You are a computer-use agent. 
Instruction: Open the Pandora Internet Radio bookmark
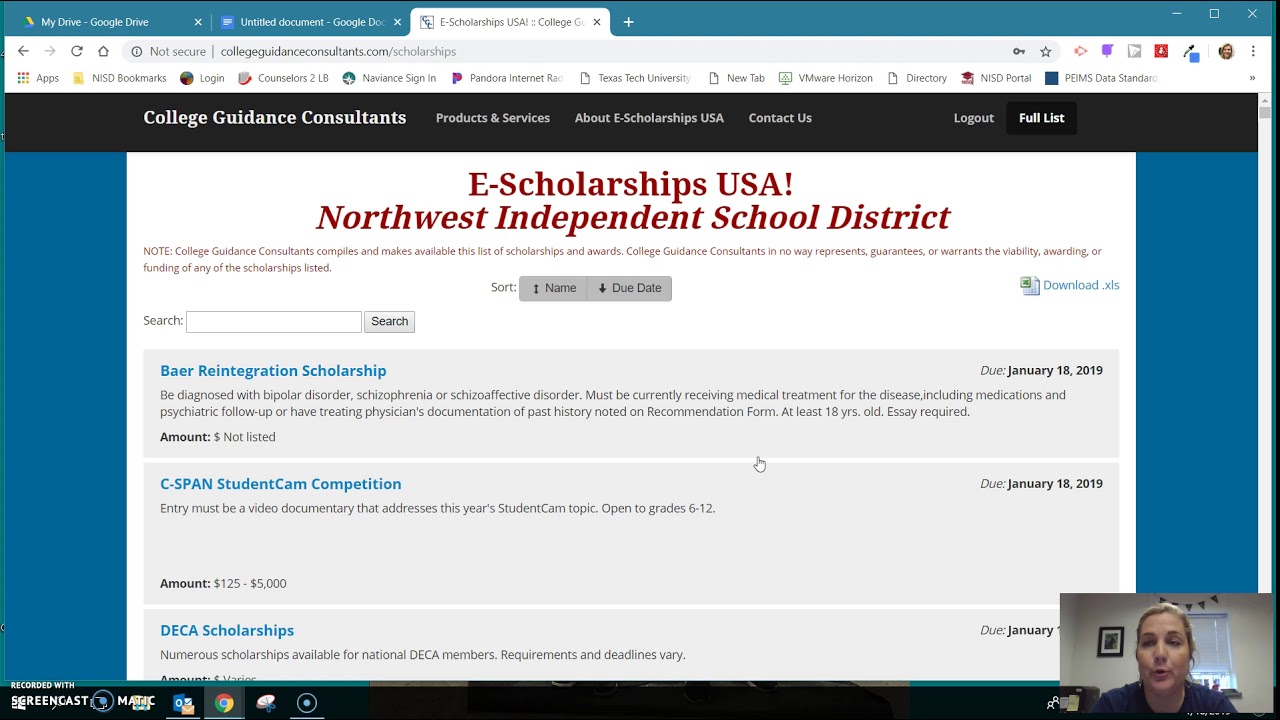[507, 78]
